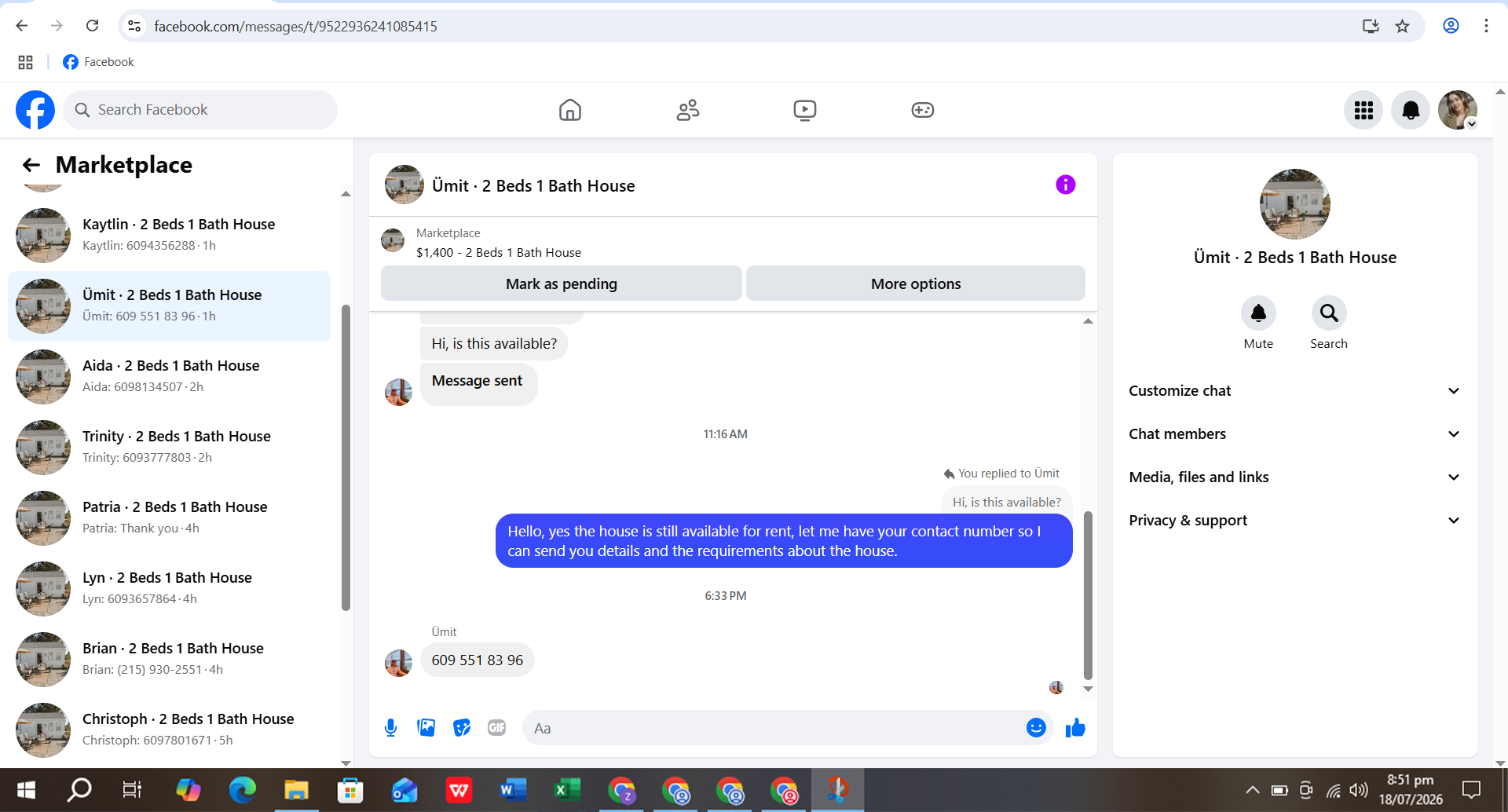Open Chrome three-dot menu
Viewport: 1508px width, 812px height.
click(x=1486, y=26)
